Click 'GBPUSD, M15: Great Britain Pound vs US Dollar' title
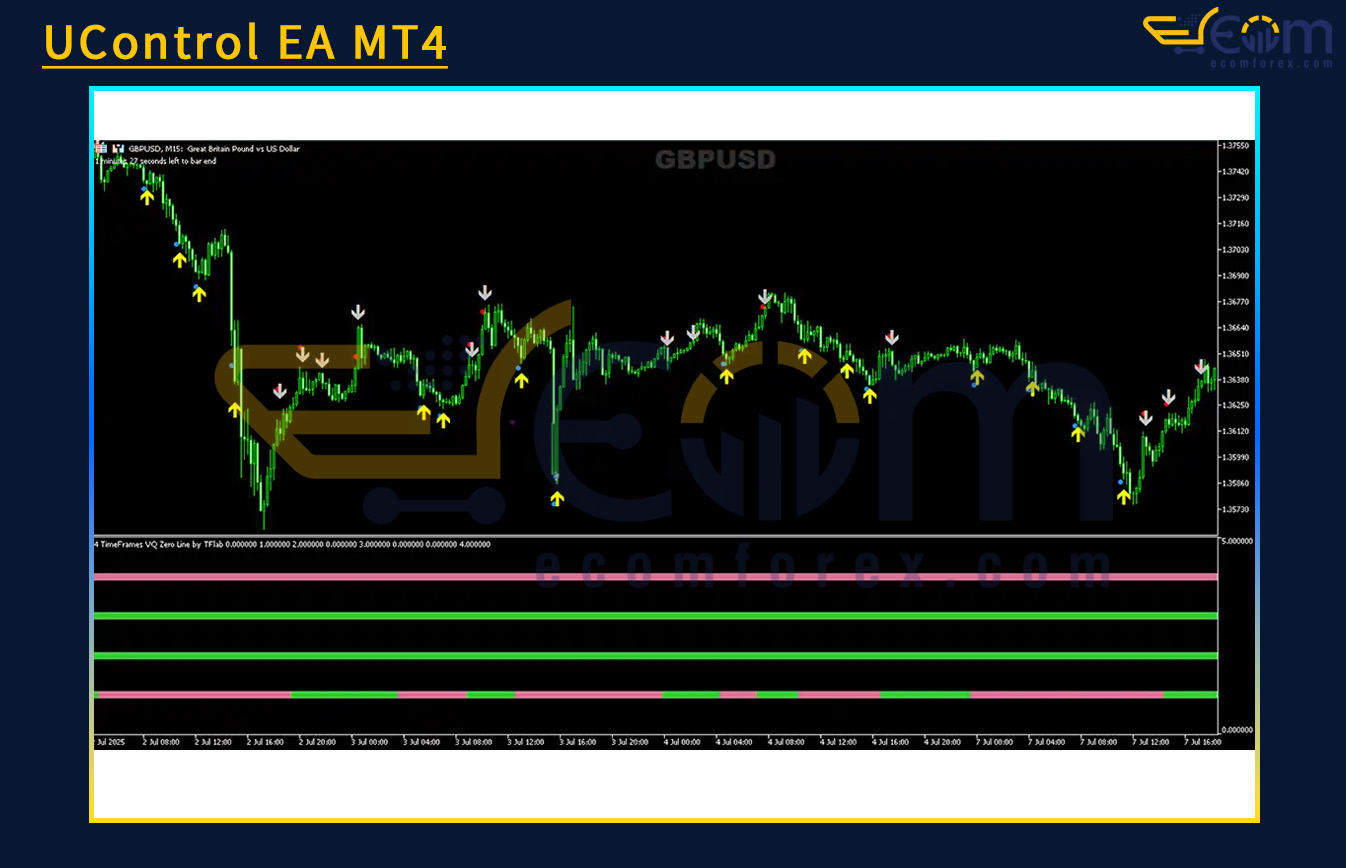The height and width of the screenshot is (868, 1346). tap(214, 148)
